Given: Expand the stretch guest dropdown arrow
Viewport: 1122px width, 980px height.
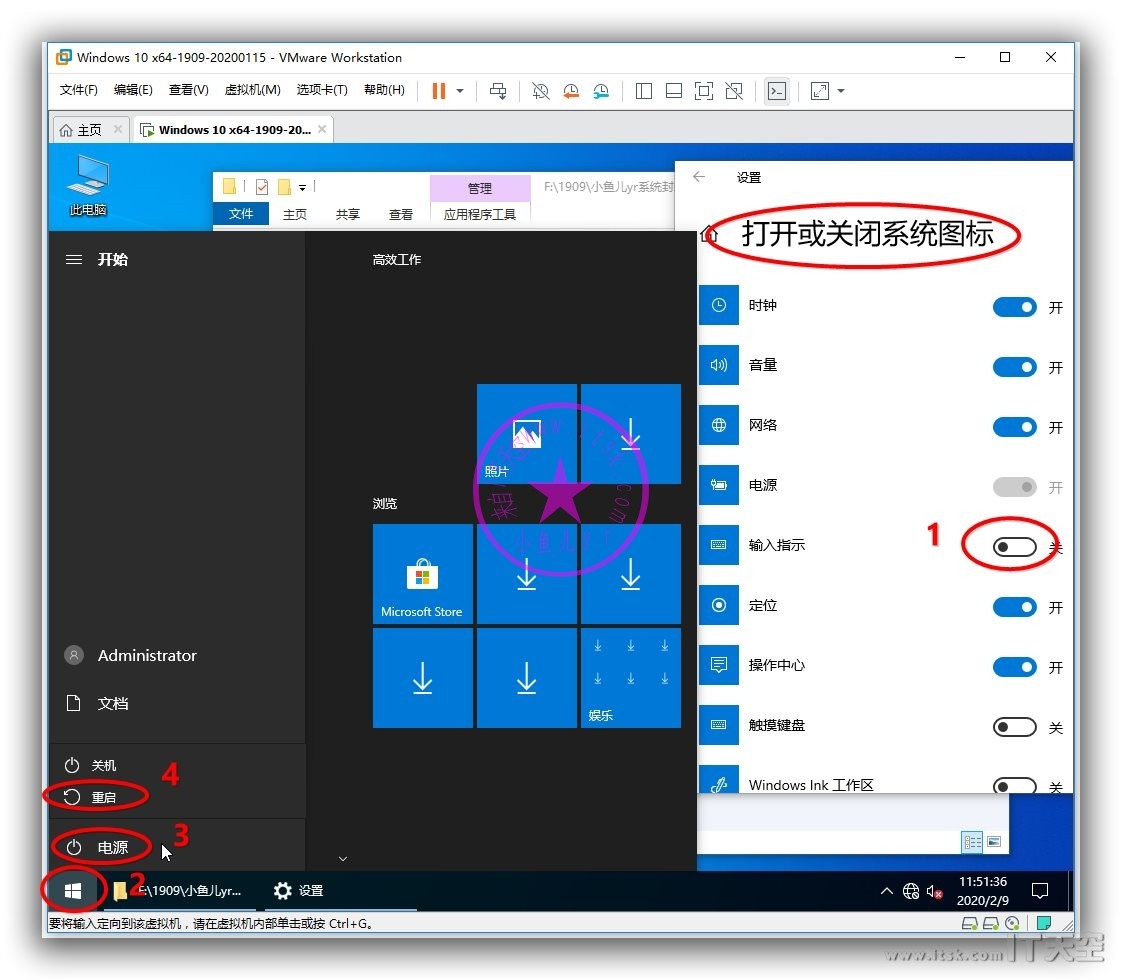Looking at the screenshot, I should (841, 91).
